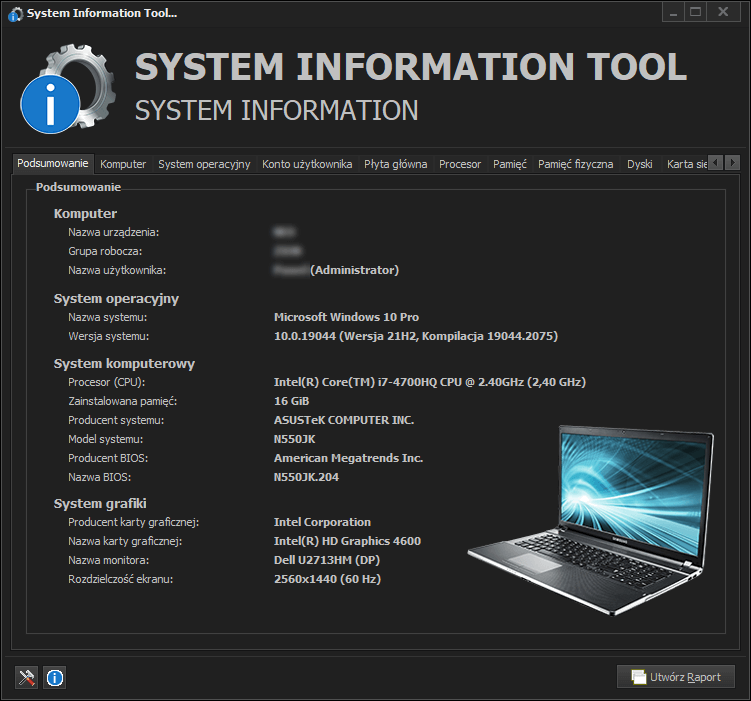Switch to the Pamięć tab
The width and height of the screenshot is (751, 701).
click(510, 164)
